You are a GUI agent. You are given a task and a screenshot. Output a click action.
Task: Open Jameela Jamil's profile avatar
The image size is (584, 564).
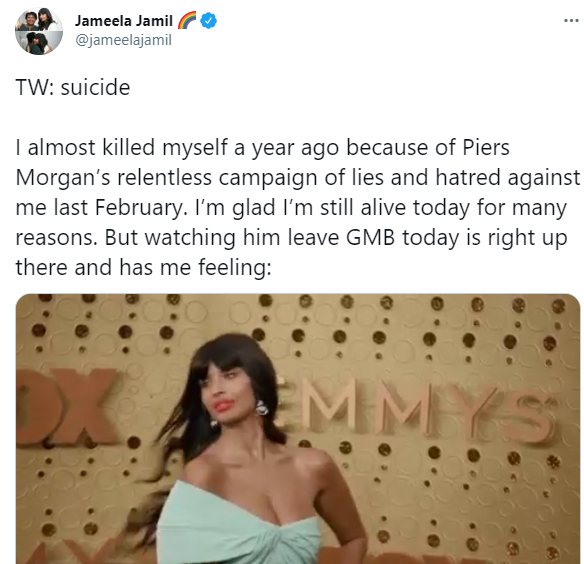39,31
